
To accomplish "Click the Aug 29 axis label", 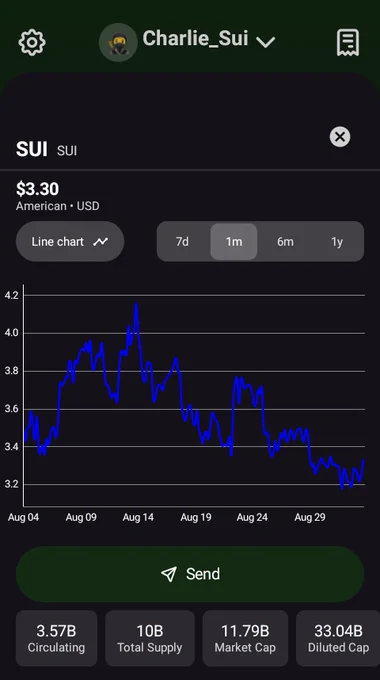I will (309, 517).
